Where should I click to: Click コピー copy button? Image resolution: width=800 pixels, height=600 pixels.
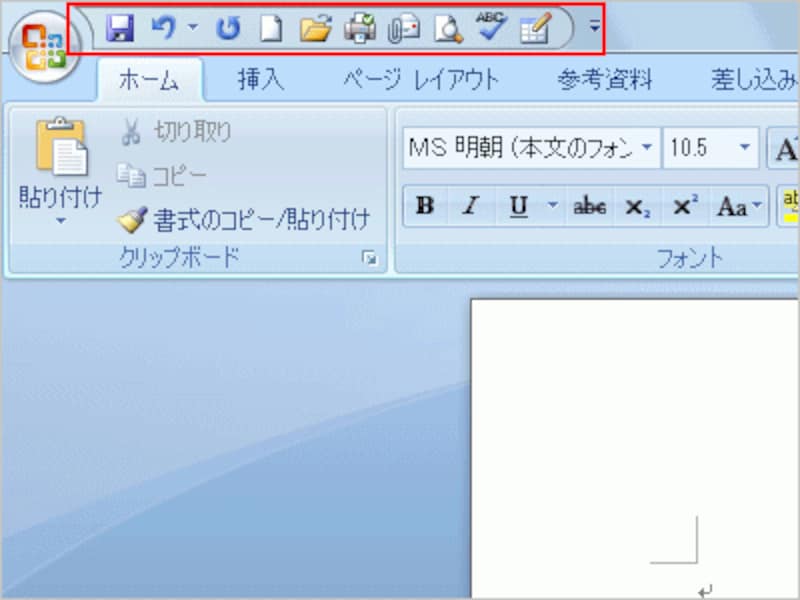pyautogui.click(x=161, y=177)
